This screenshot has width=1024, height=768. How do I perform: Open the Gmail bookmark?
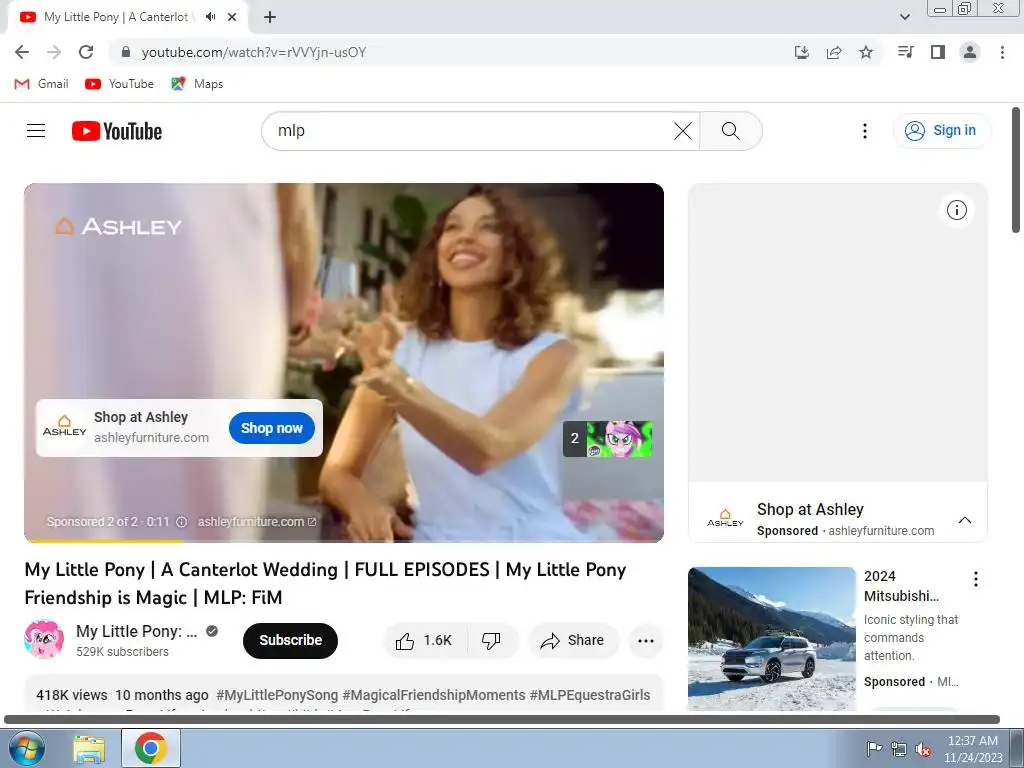click(x=41, y=84)
